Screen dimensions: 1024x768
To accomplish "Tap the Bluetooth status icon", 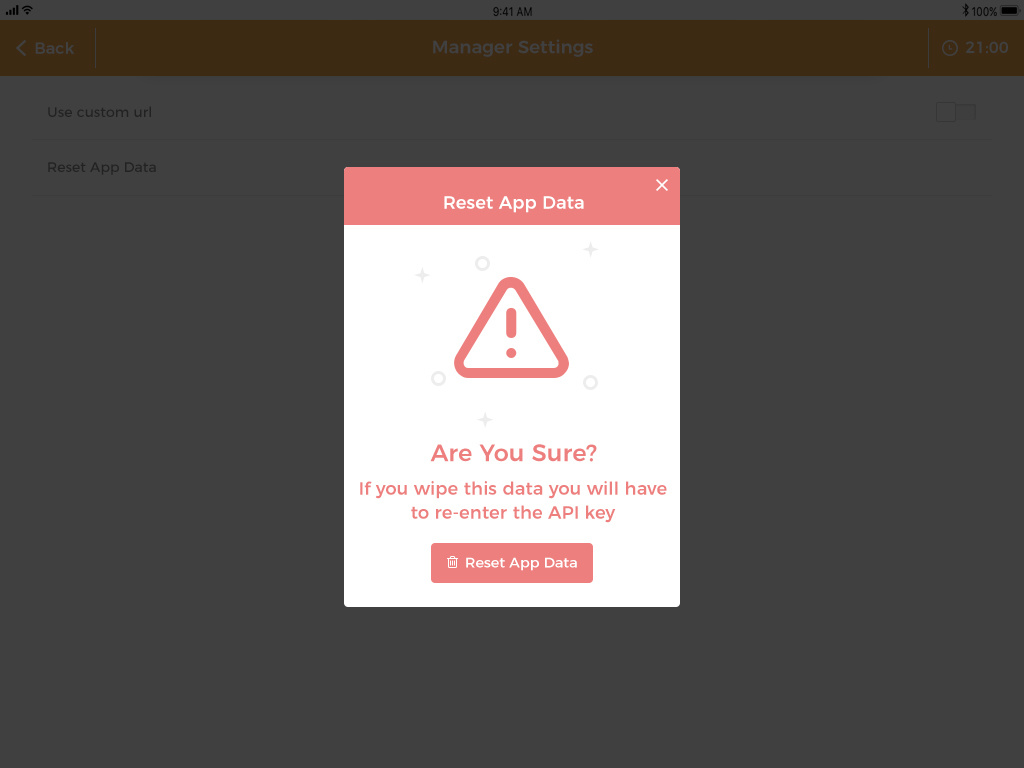I will click(x=965, y=10).
